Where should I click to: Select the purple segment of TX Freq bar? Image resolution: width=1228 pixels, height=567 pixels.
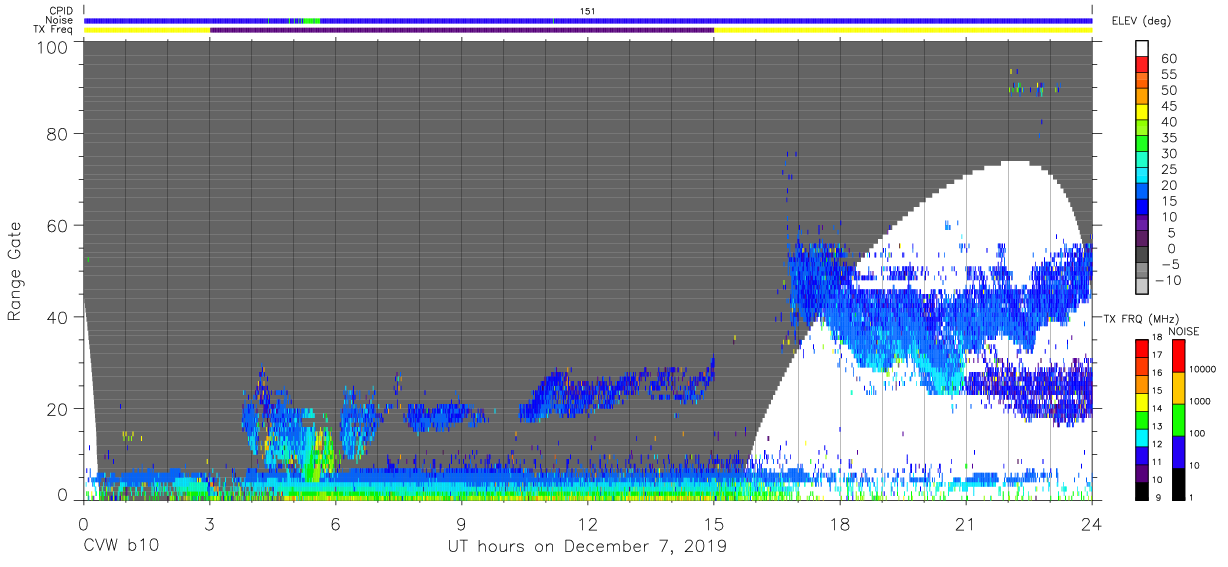click(x=462, y=29)
